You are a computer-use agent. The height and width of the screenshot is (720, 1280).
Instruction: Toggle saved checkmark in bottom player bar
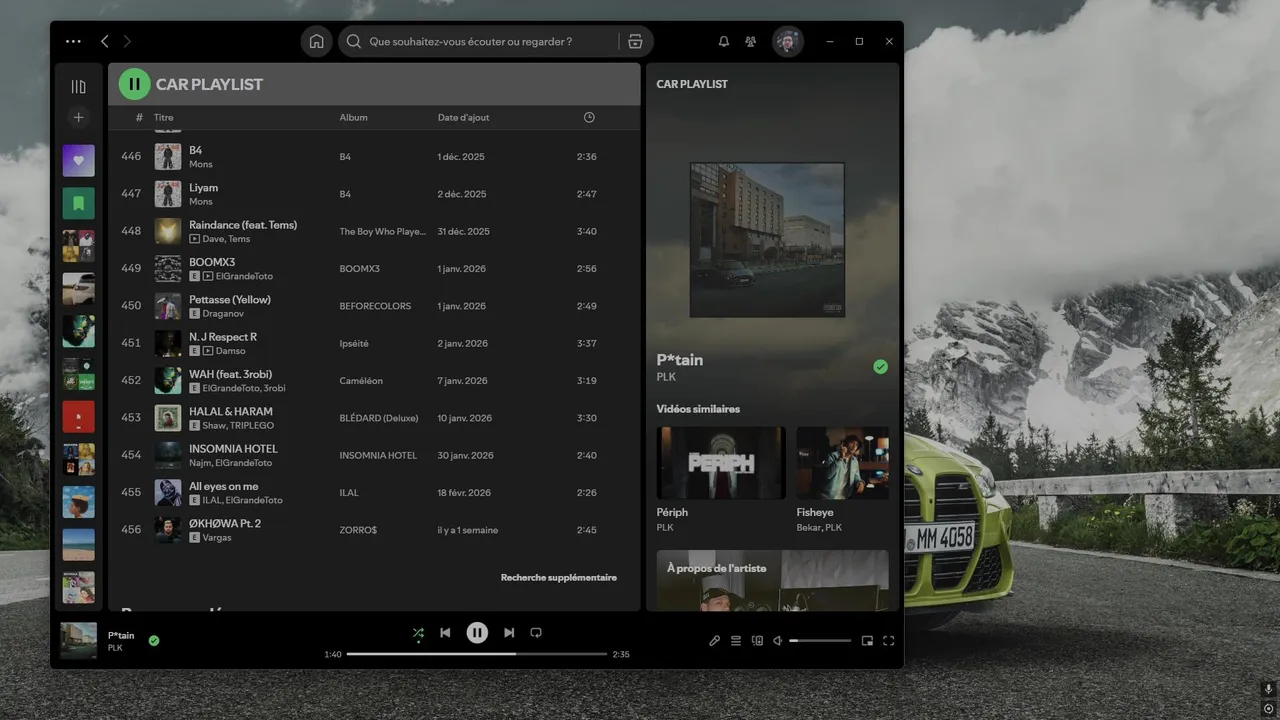point(154,640)
